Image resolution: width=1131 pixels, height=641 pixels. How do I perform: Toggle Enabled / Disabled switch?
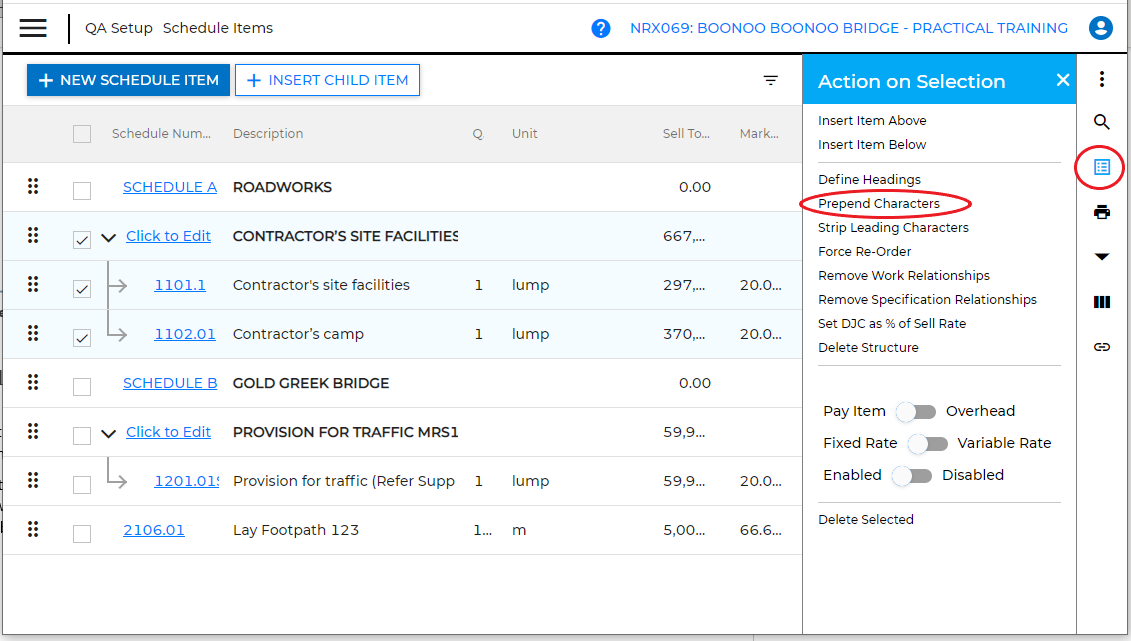[x=912, y=475]
